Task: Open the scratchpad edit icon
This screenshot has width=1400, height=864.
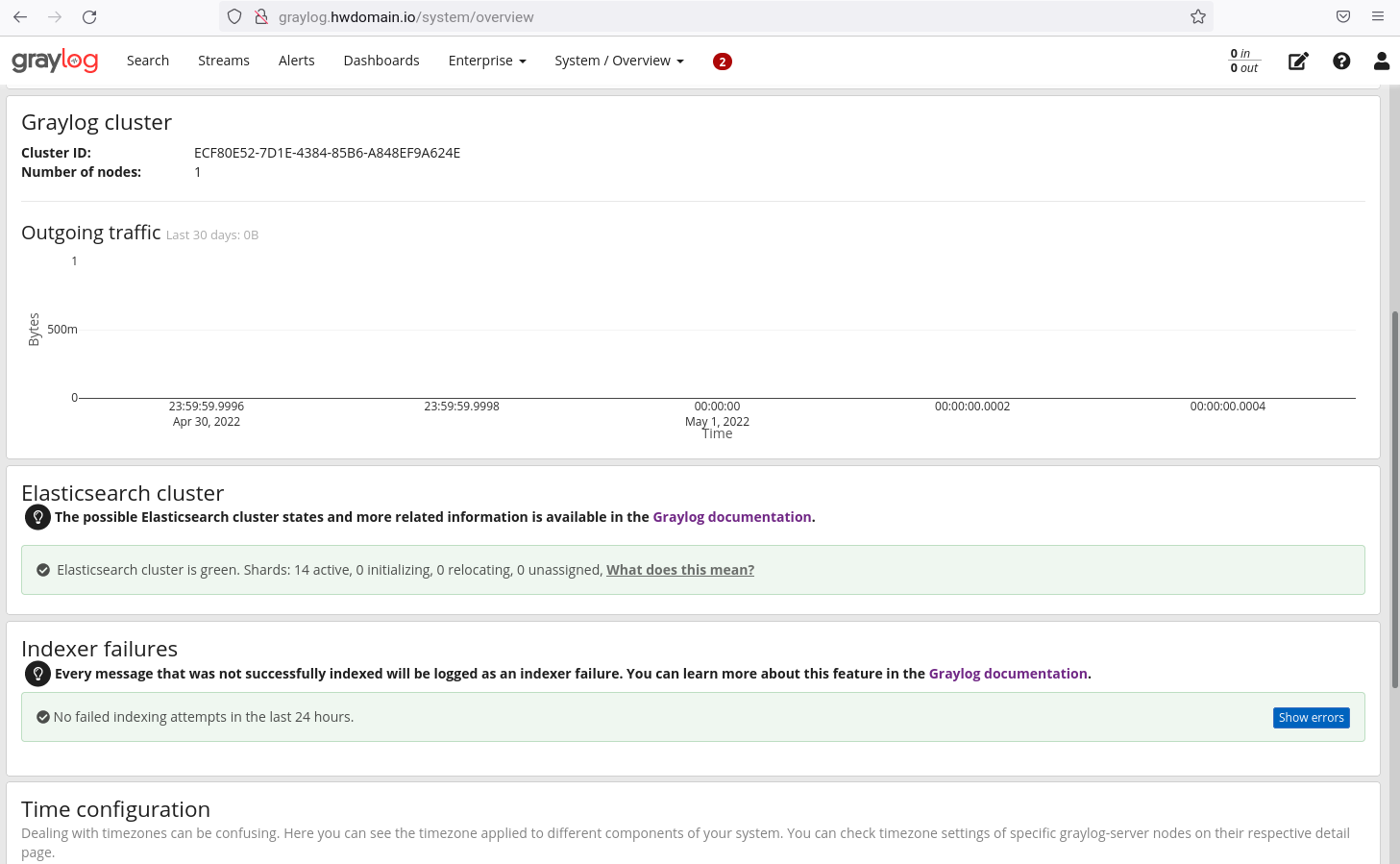Action: (x=1298, y=62)
